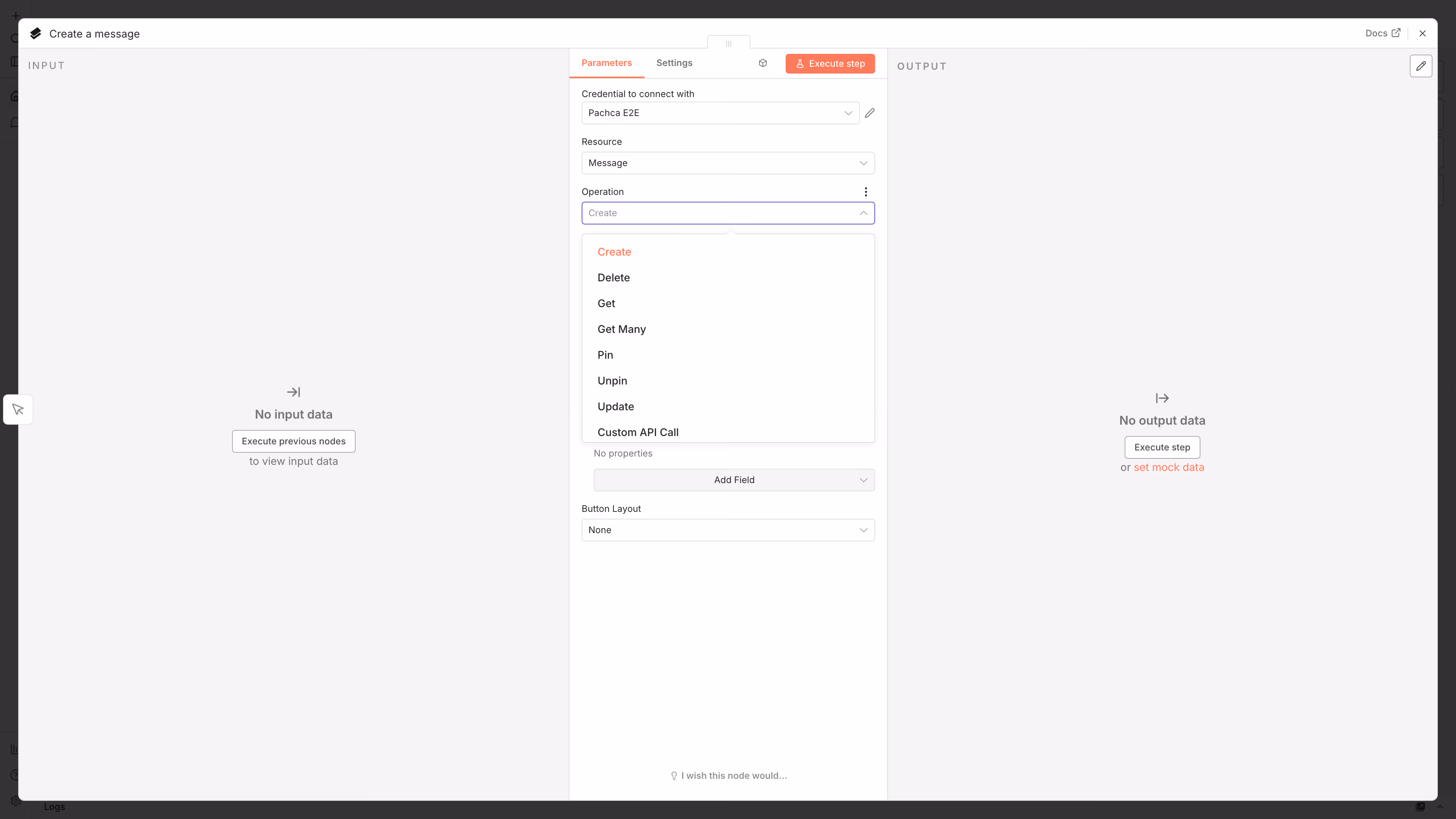This screenshot has width=1456, height=819.
Task: Grab the panel drag handle at top center
Action: 728,44
